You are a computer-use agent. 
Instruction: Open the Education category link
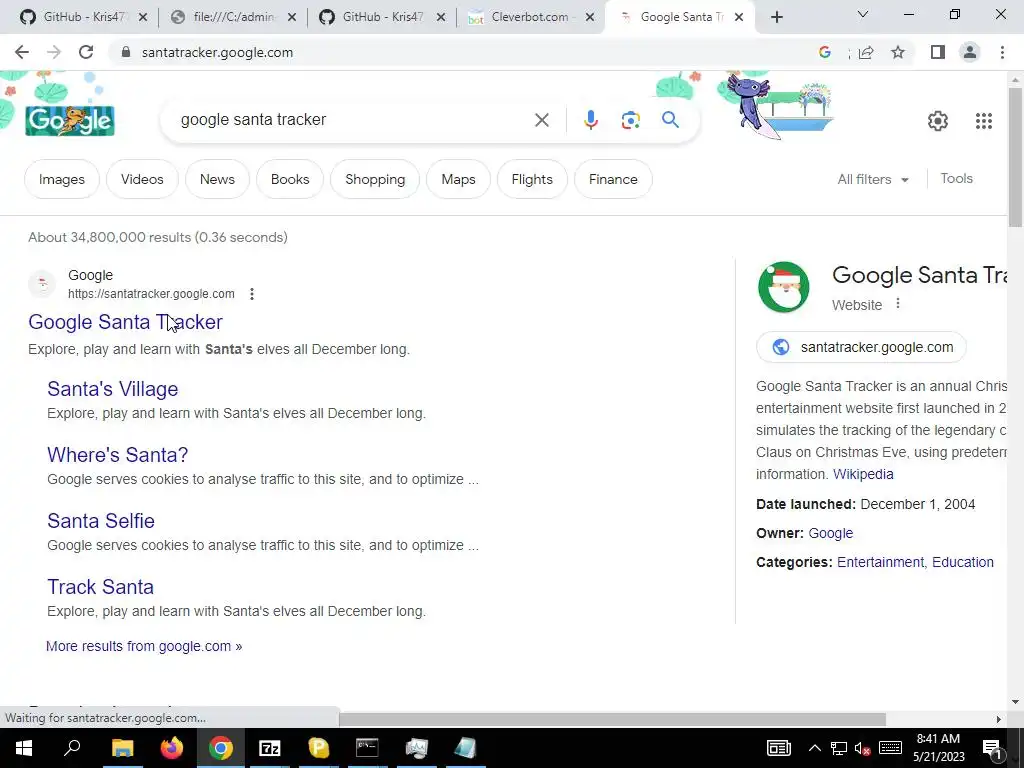click(963, 562)
